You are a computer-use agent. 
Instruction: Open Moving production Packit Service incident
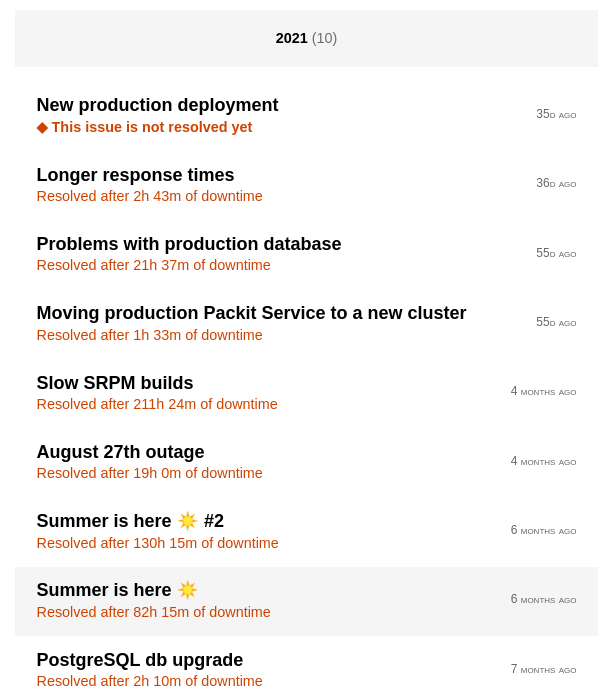[x=251, y=313]
